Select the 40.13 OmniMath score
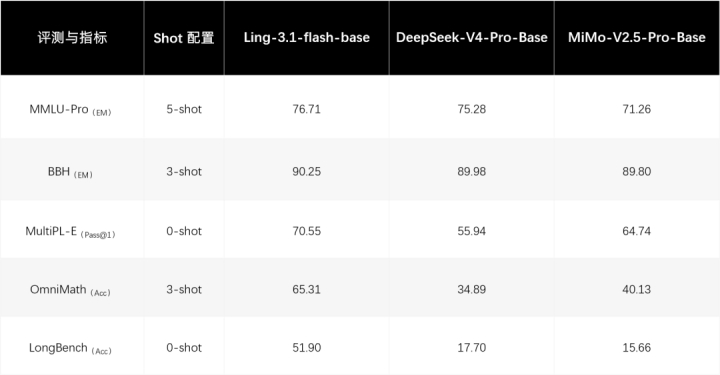The width and height of the screenshot is (720, 375). (636, 290)
